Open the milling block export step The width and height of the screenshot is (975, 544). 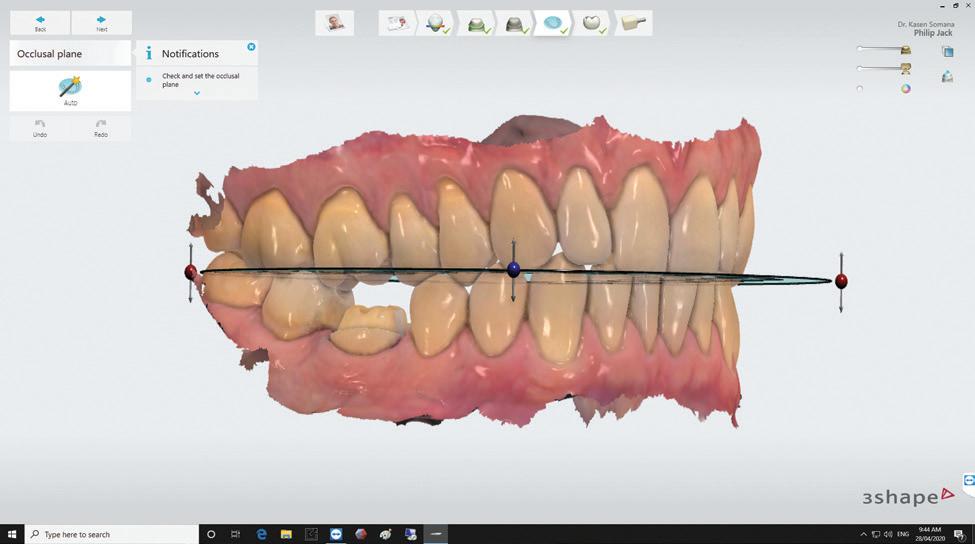pos(633,24)
